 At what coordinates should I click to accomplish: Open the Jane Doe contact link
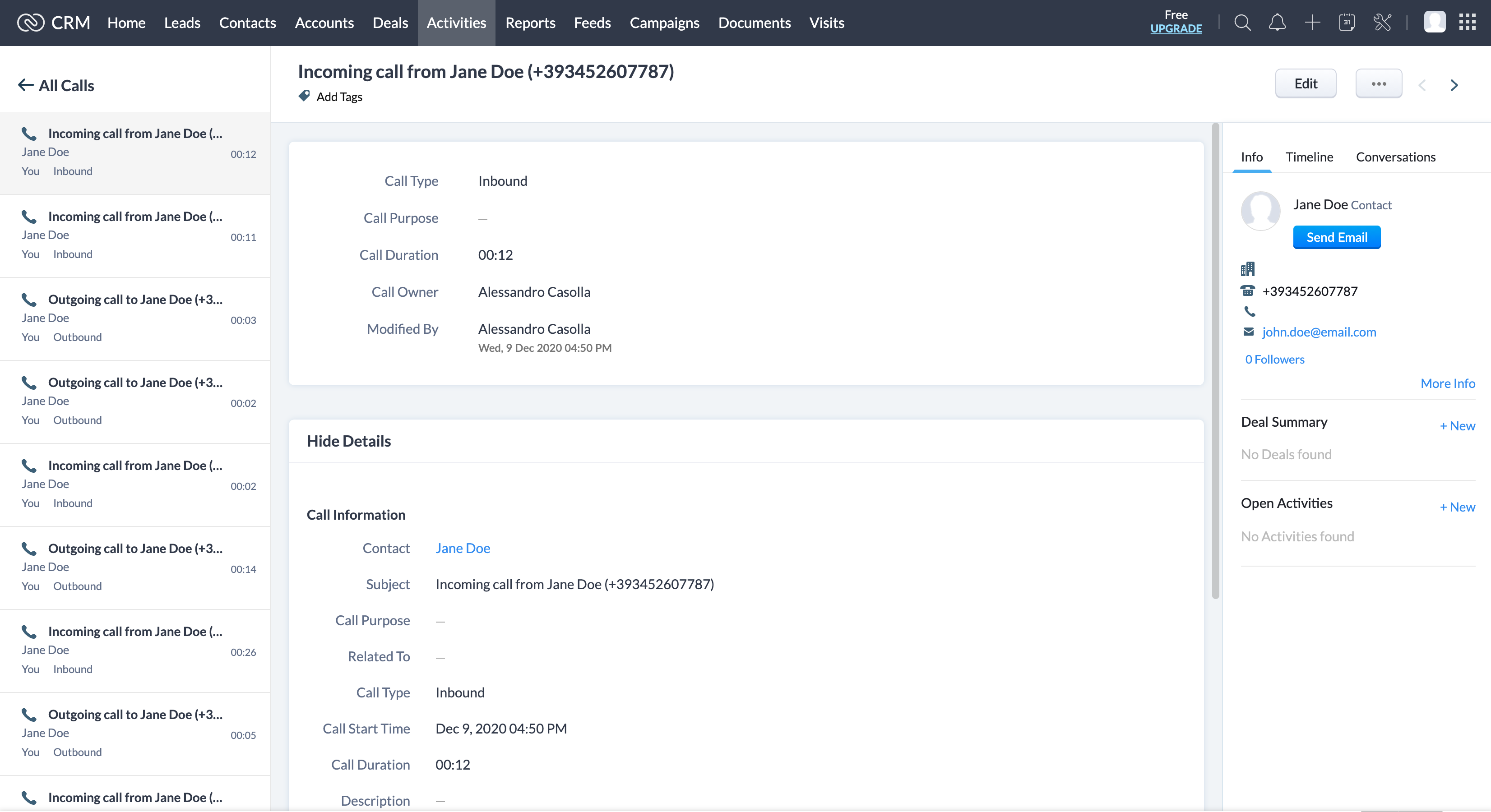463,548
